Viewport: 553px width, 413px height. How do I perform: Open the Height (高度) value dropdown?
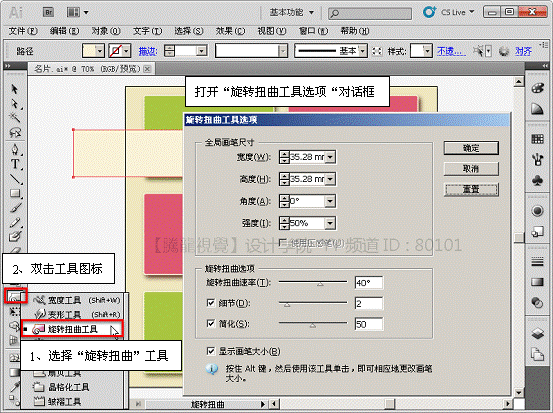(330, 179)
